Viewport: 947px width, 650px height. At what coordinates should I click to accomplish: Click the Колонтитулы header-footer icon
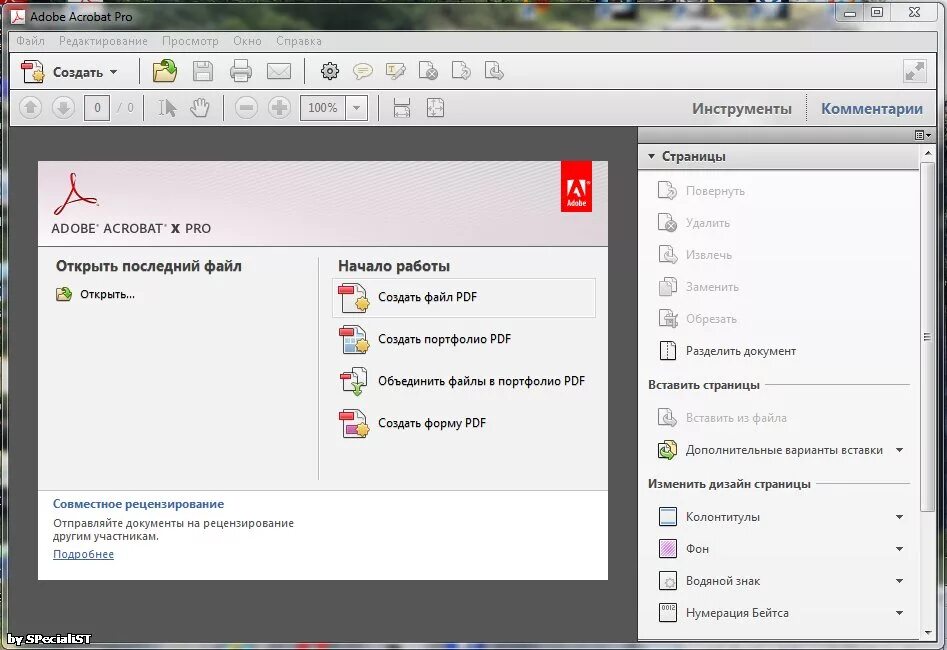667,517
